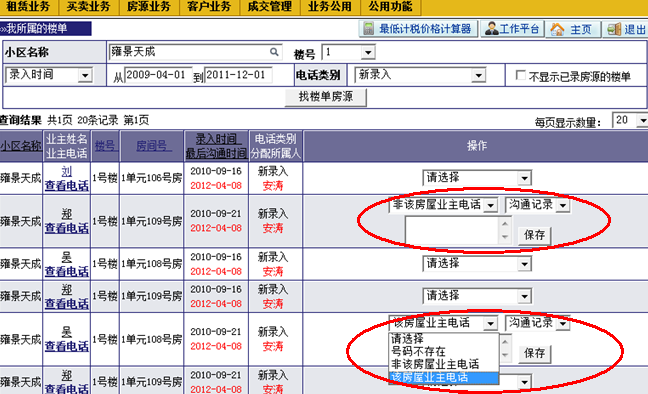Image resolution: width=648 pixels, height=394 pixels.
Task: Open the 业务公用 menu
Action: coord(330,7)
